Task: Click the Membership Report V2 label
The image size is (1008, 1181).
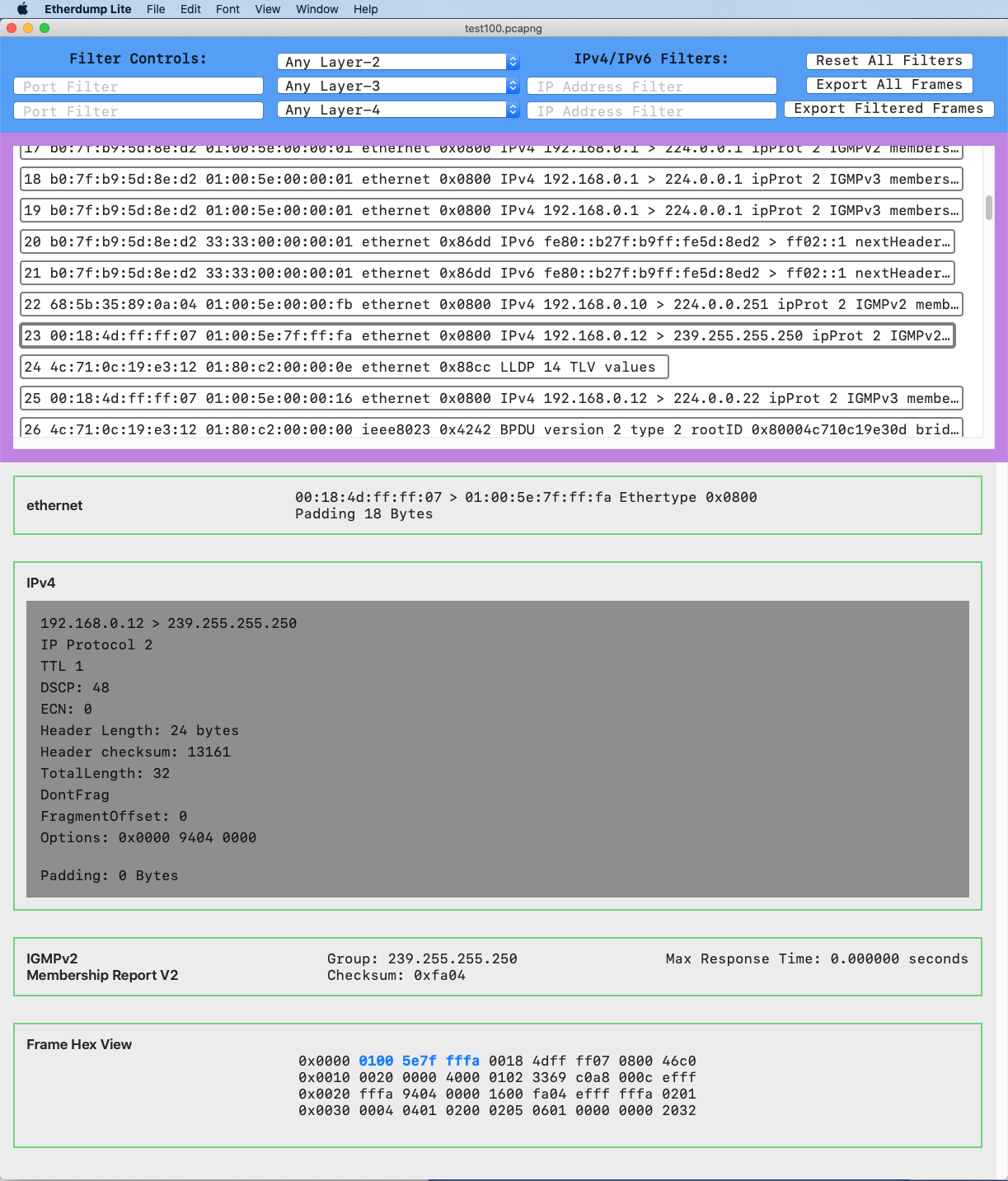Action: pos(102,975)
